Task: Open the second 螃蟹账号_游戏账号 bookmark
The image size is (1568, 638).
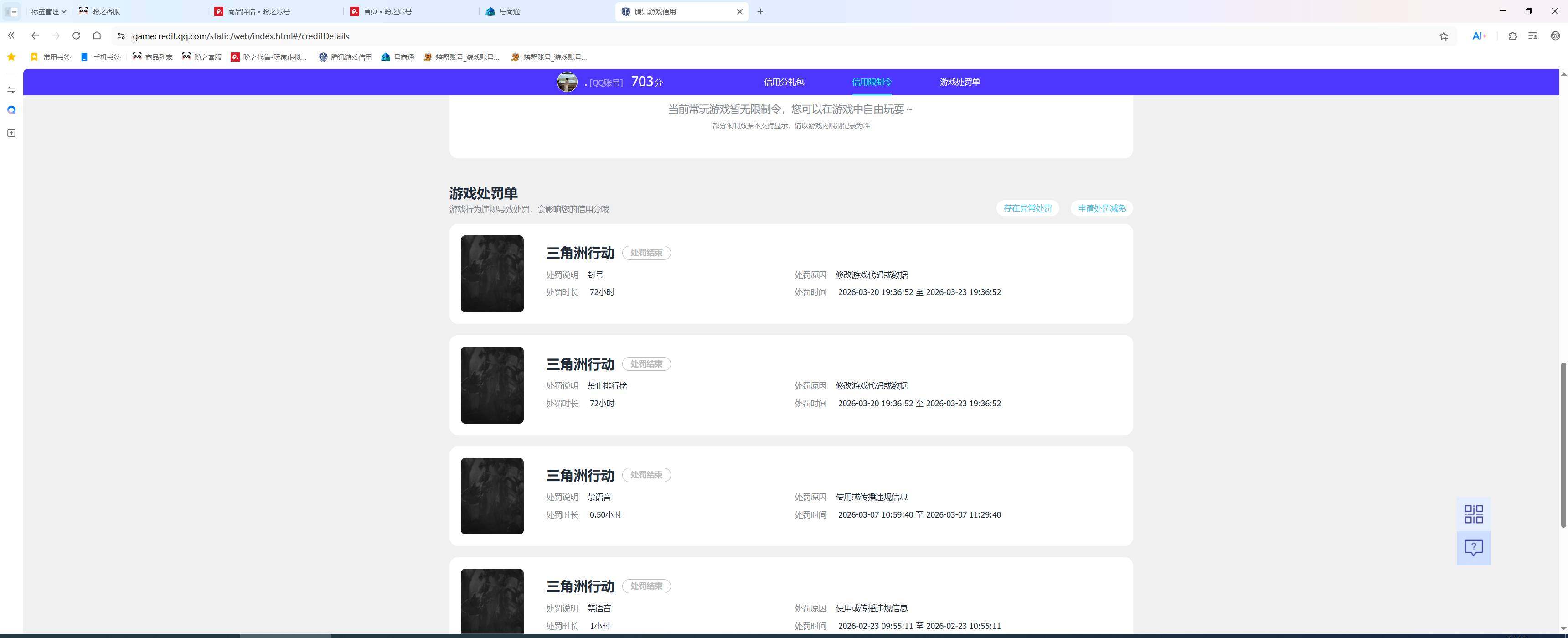Action: pos(549,57)
